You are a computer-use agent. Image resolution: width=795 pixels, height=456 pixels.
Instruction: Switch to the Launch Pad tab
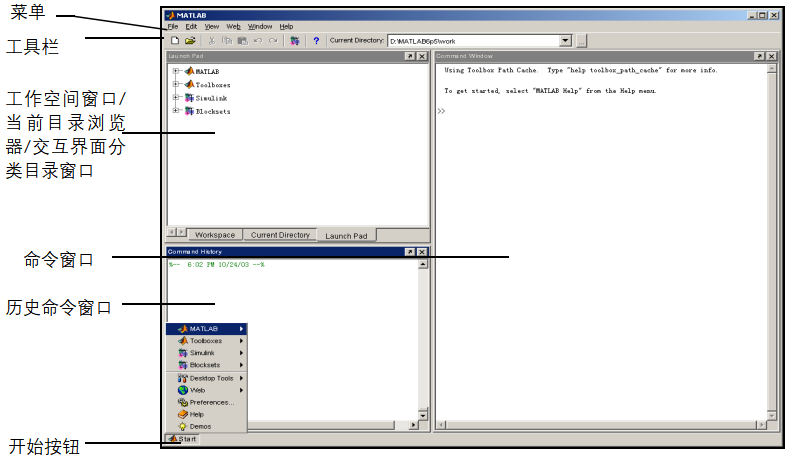click(x=346, y=235)
